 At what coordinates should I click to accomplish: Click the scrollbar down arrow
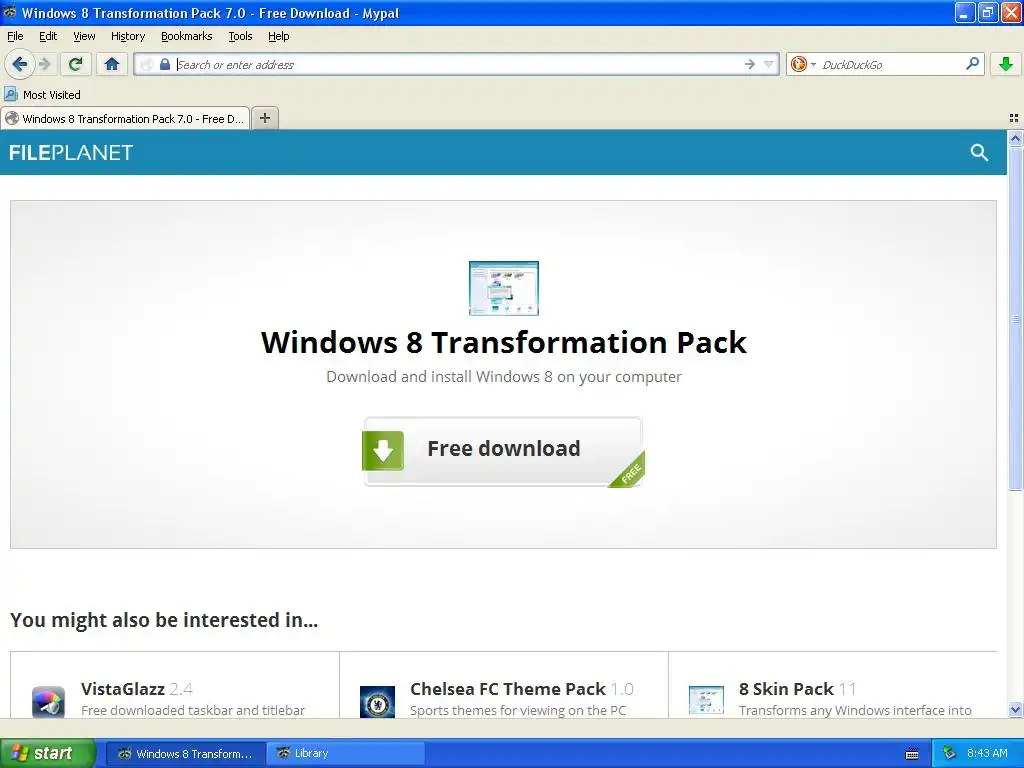1015,709
